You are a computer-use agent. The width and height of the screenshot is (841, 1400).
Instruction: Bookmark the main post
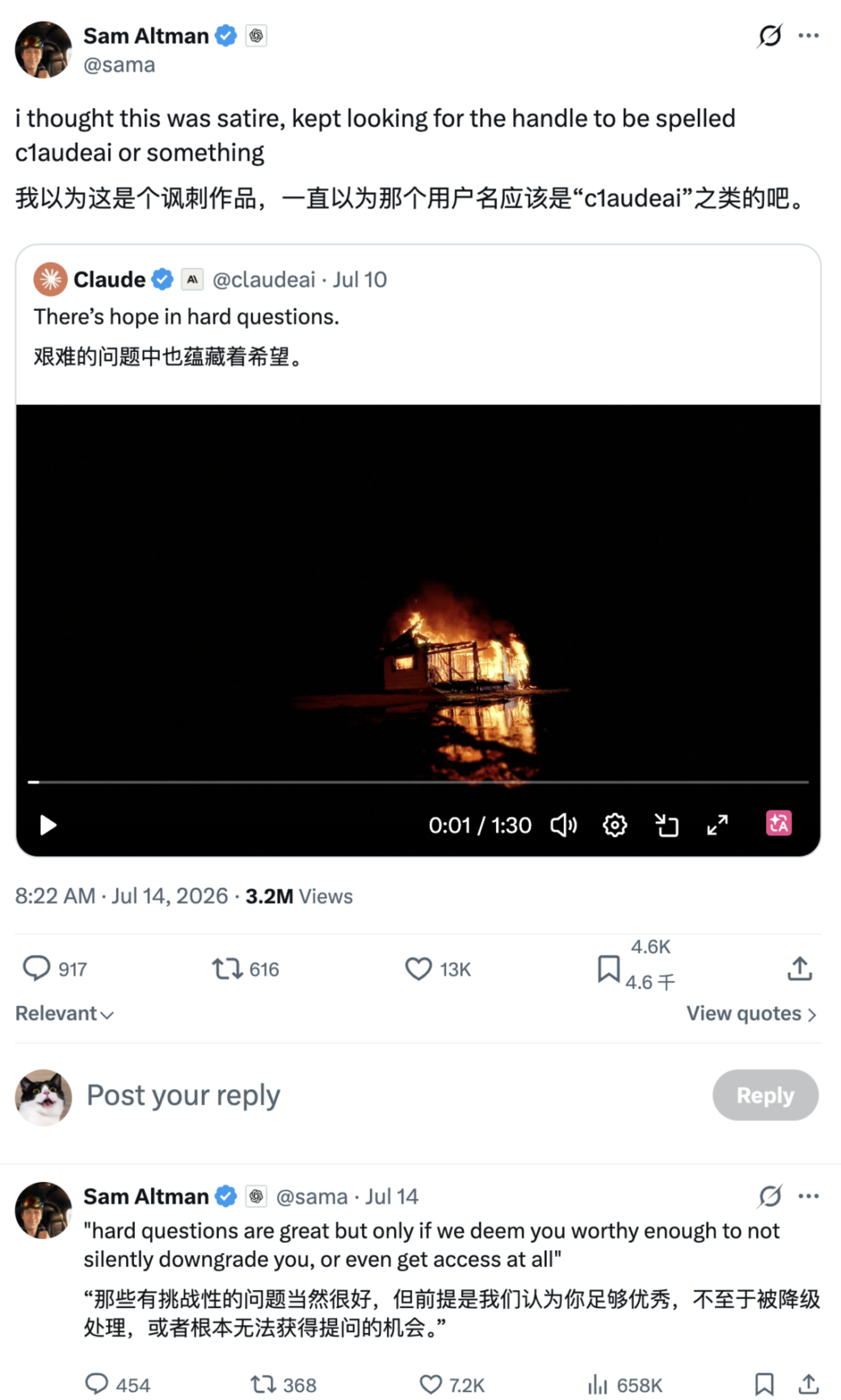608,969
